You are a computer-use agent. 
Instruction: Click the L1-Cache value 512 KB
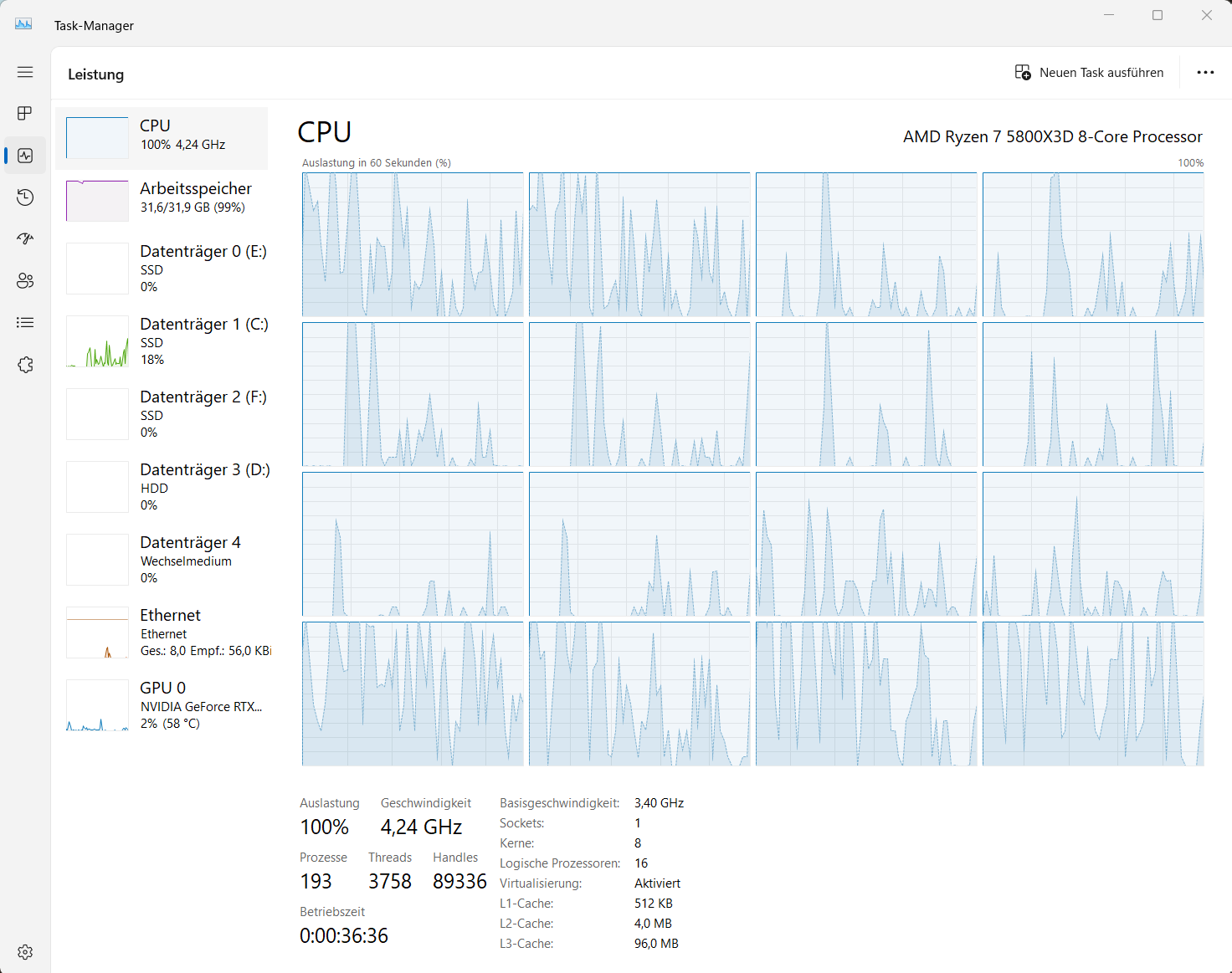(654, 904)
